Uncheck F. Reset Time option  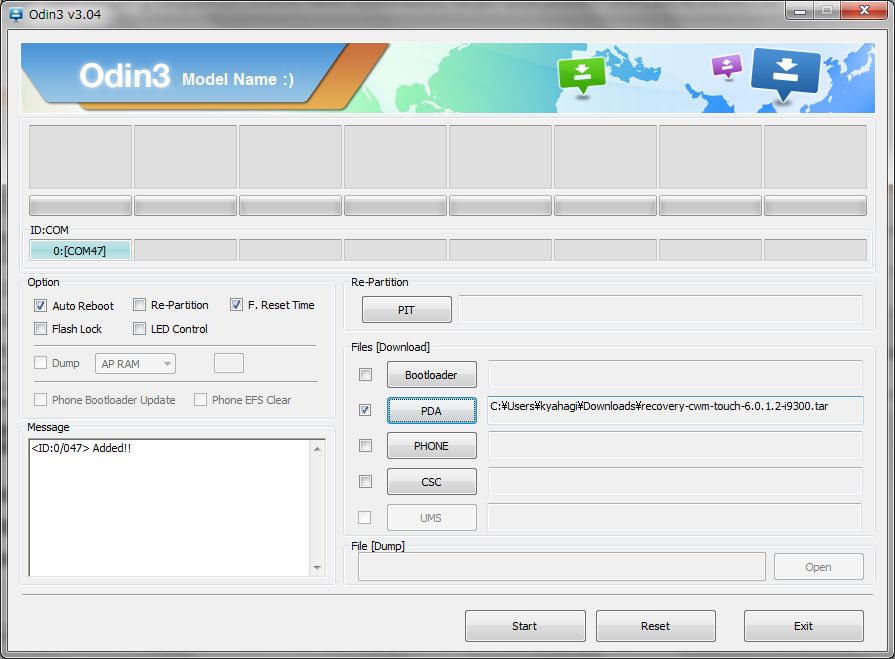[236, 305]
